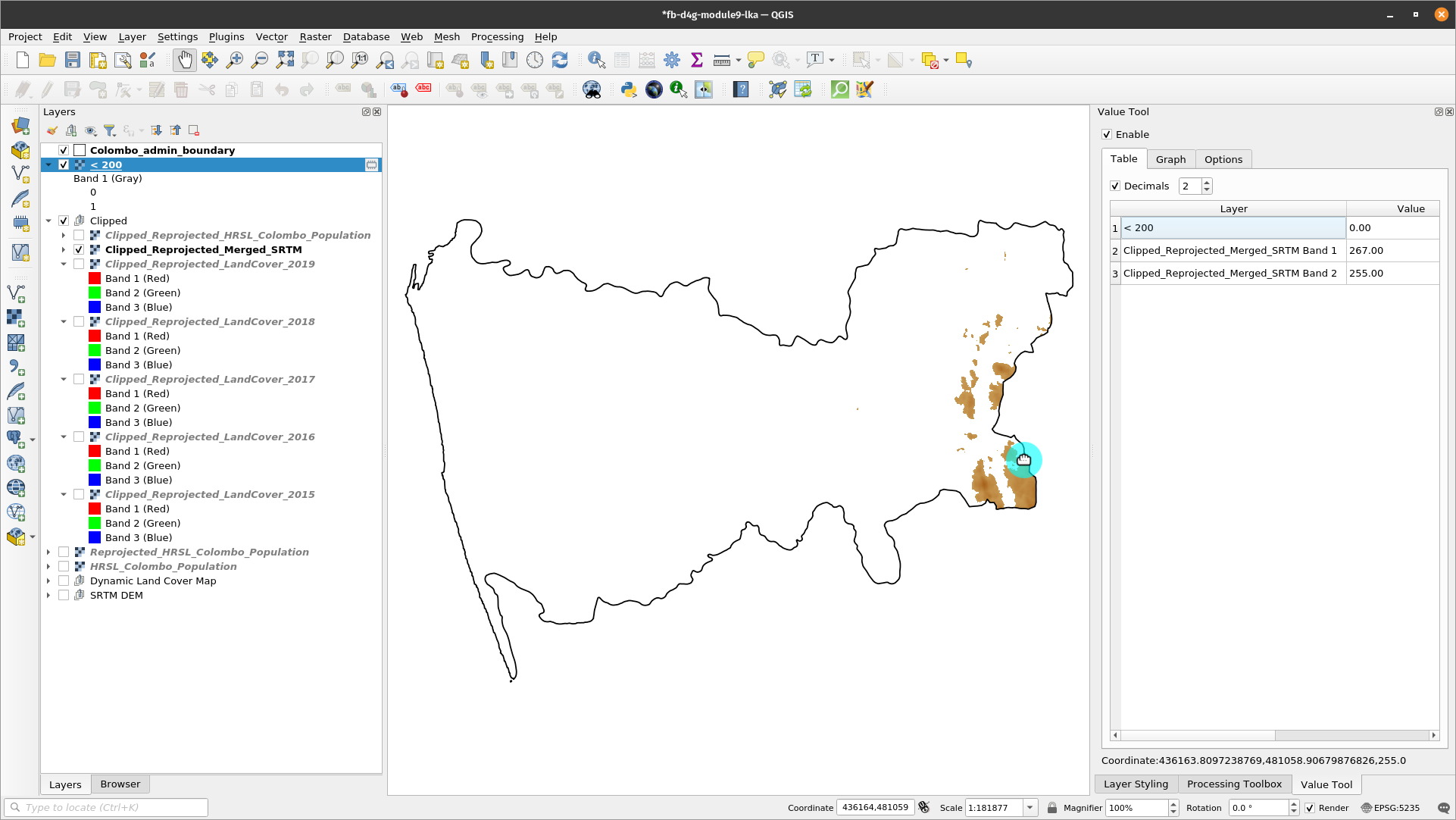The image size is (1456, 820).
Task: Toggle the Render checkbox in status bar
Action: tap(1310, 808)
